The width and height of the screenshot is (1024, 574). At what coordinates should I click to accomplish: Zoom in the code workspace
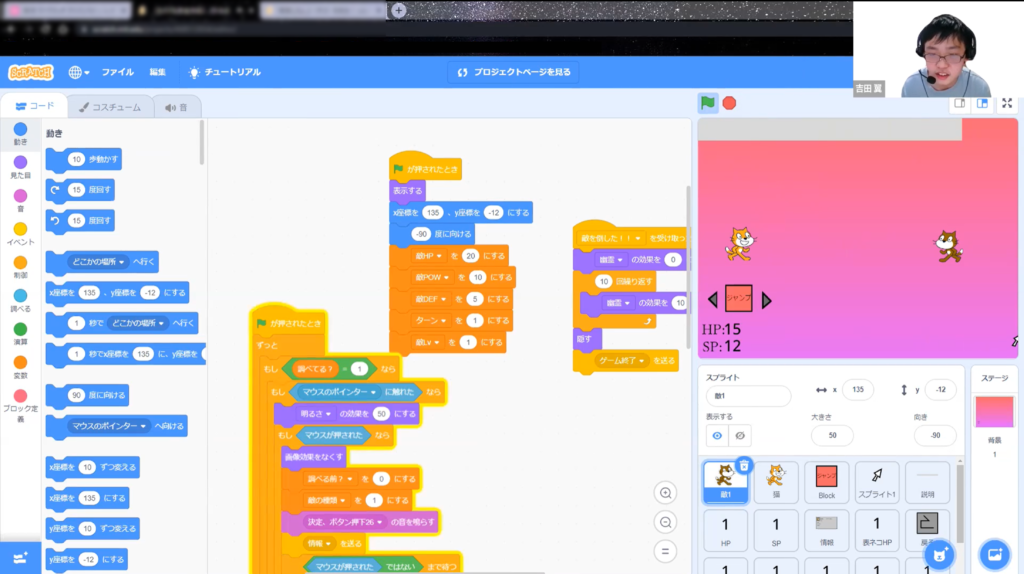pyautogui.click(x=665, y=493)
